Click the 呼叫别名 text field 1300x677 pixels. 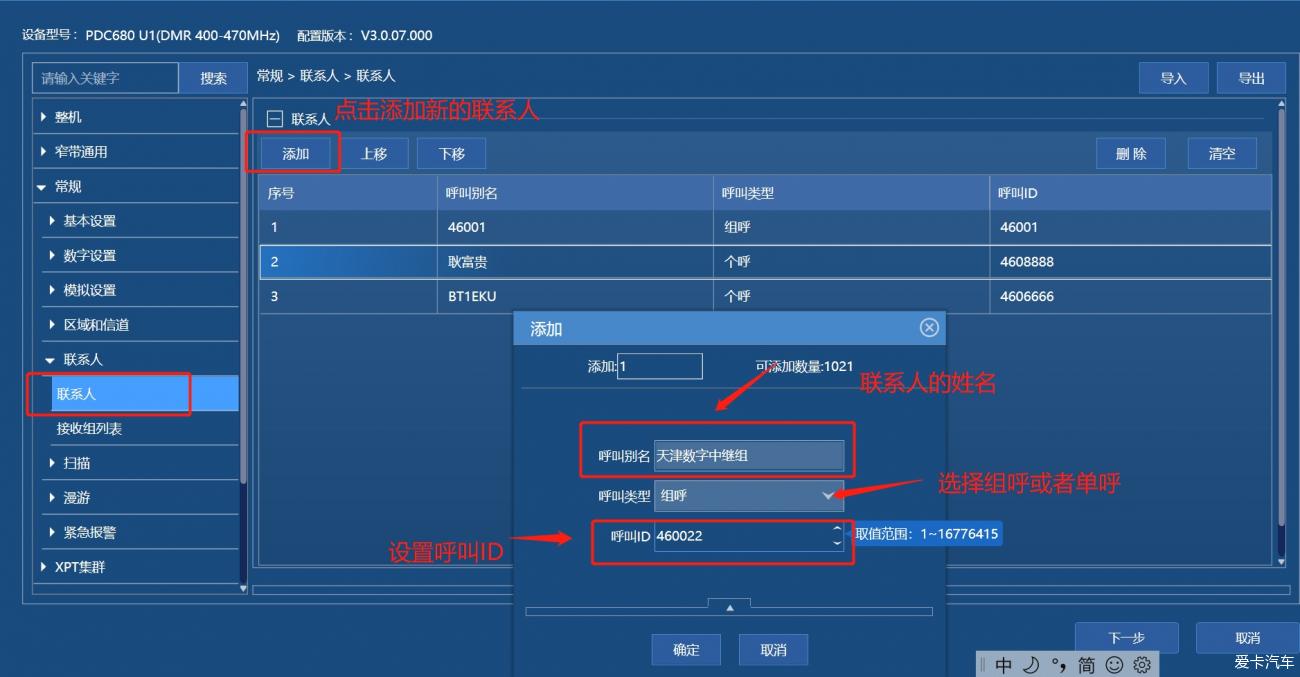tap(748, 456)
